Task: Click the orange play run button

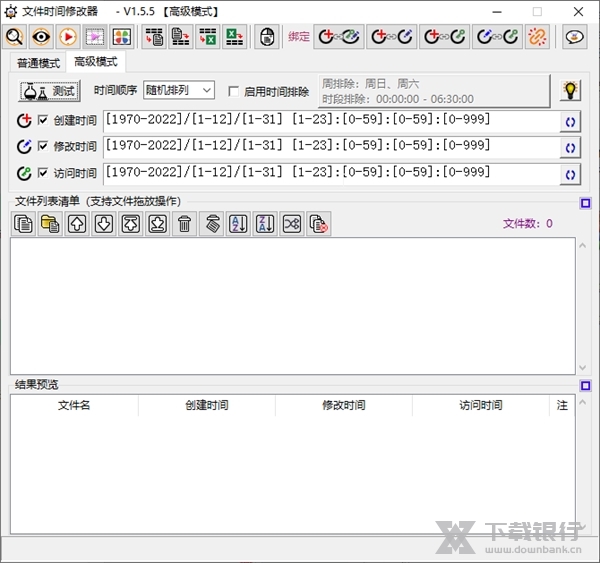Action: pyautogui.click(x=68, y=37)
